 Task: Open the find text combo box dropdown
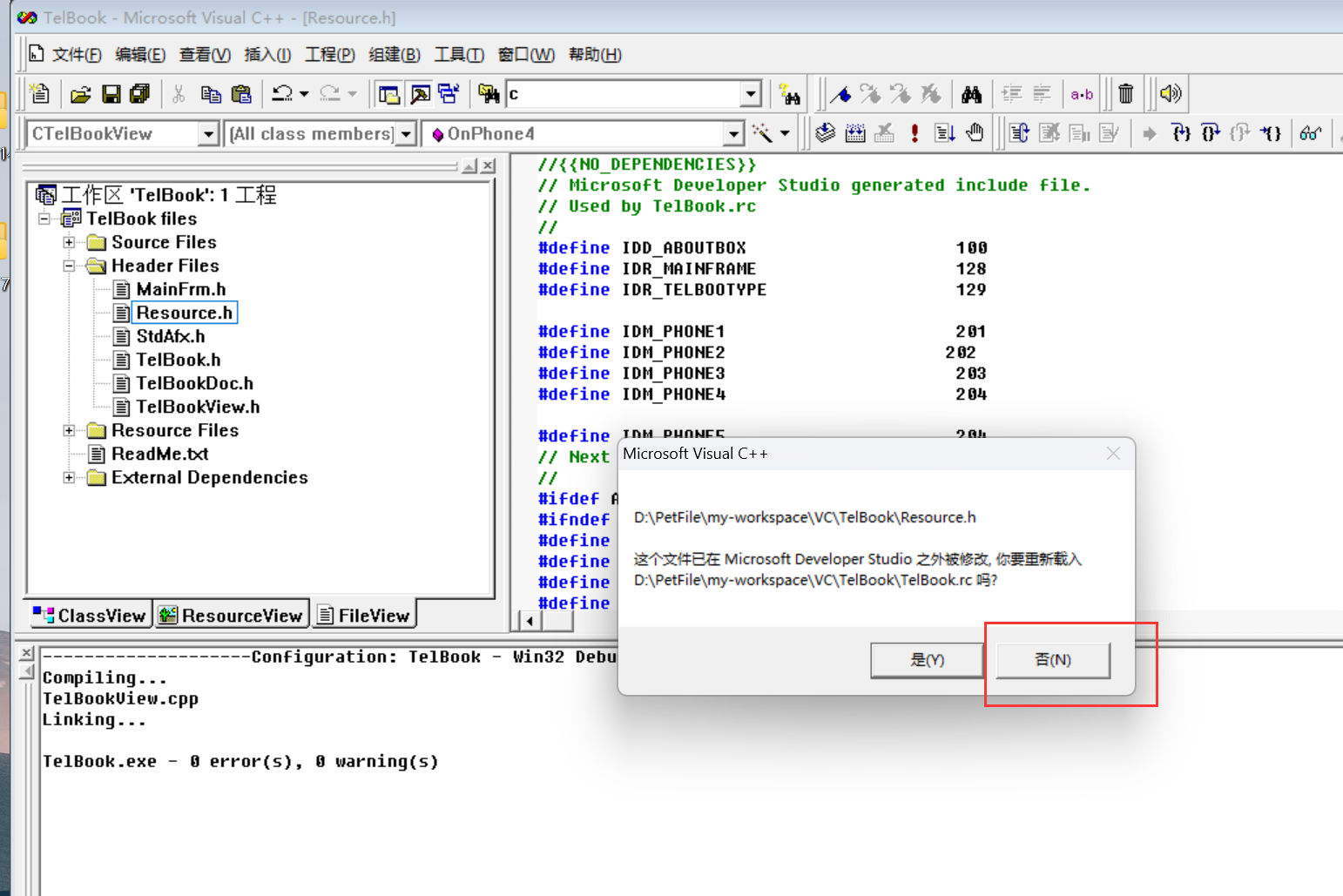coord(752,94)
